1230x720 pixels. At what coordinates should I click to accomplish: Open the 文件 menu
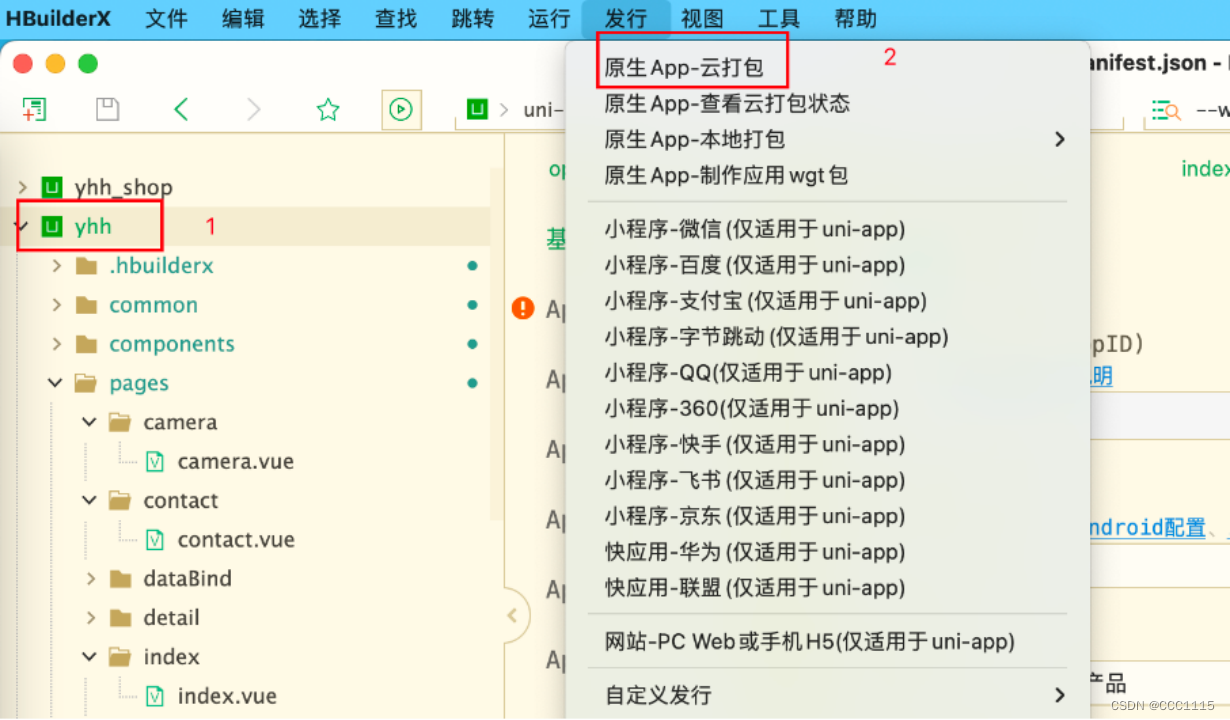pos(166,18)
